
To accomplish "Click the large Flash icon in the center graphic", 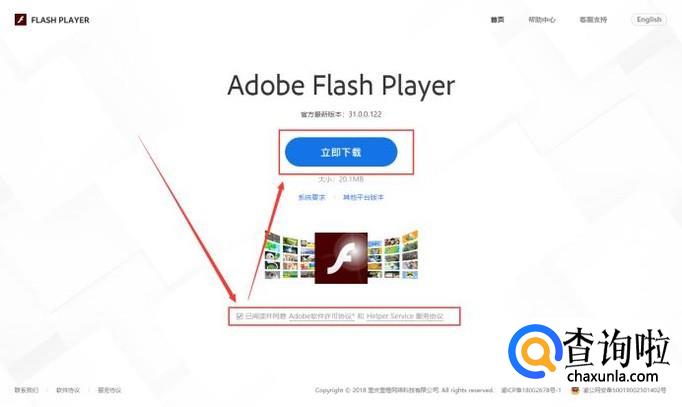I will [341, 258].
